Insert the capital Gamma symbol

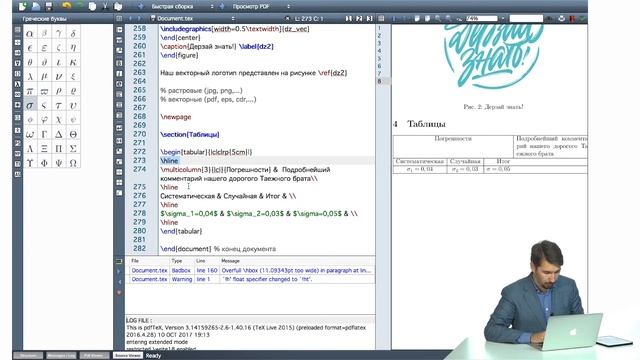pos(44,134)
